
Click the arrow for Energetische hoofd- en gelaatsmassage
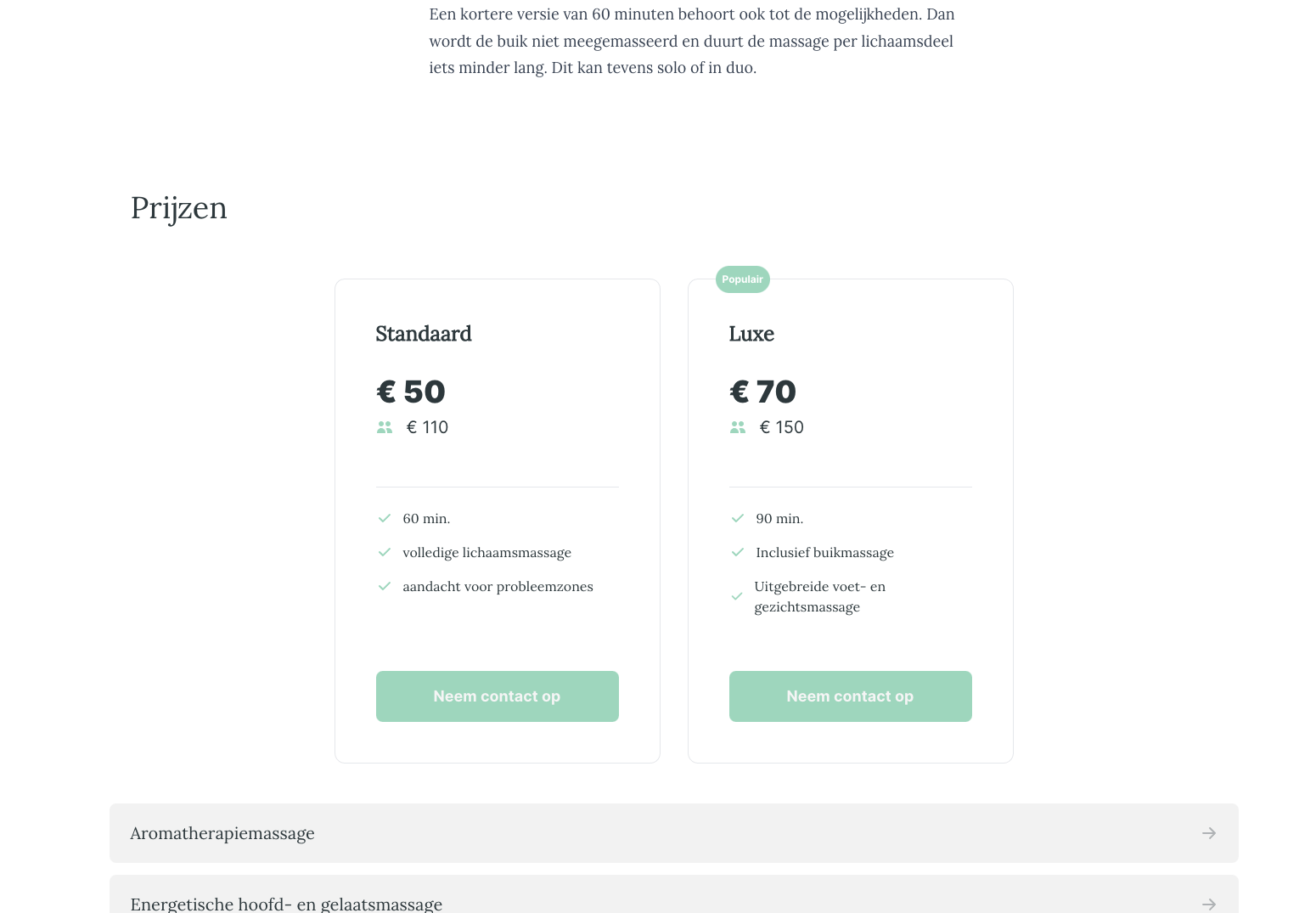[x=1209, y=905]
